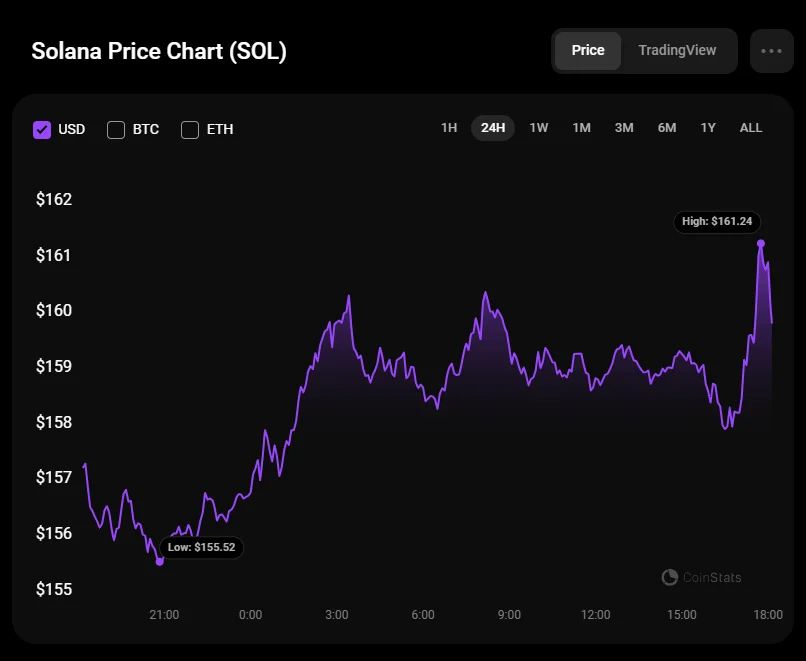Screen dimensions: 806x661
Task: Click the High $161.24 marker label
Action: 717,221
